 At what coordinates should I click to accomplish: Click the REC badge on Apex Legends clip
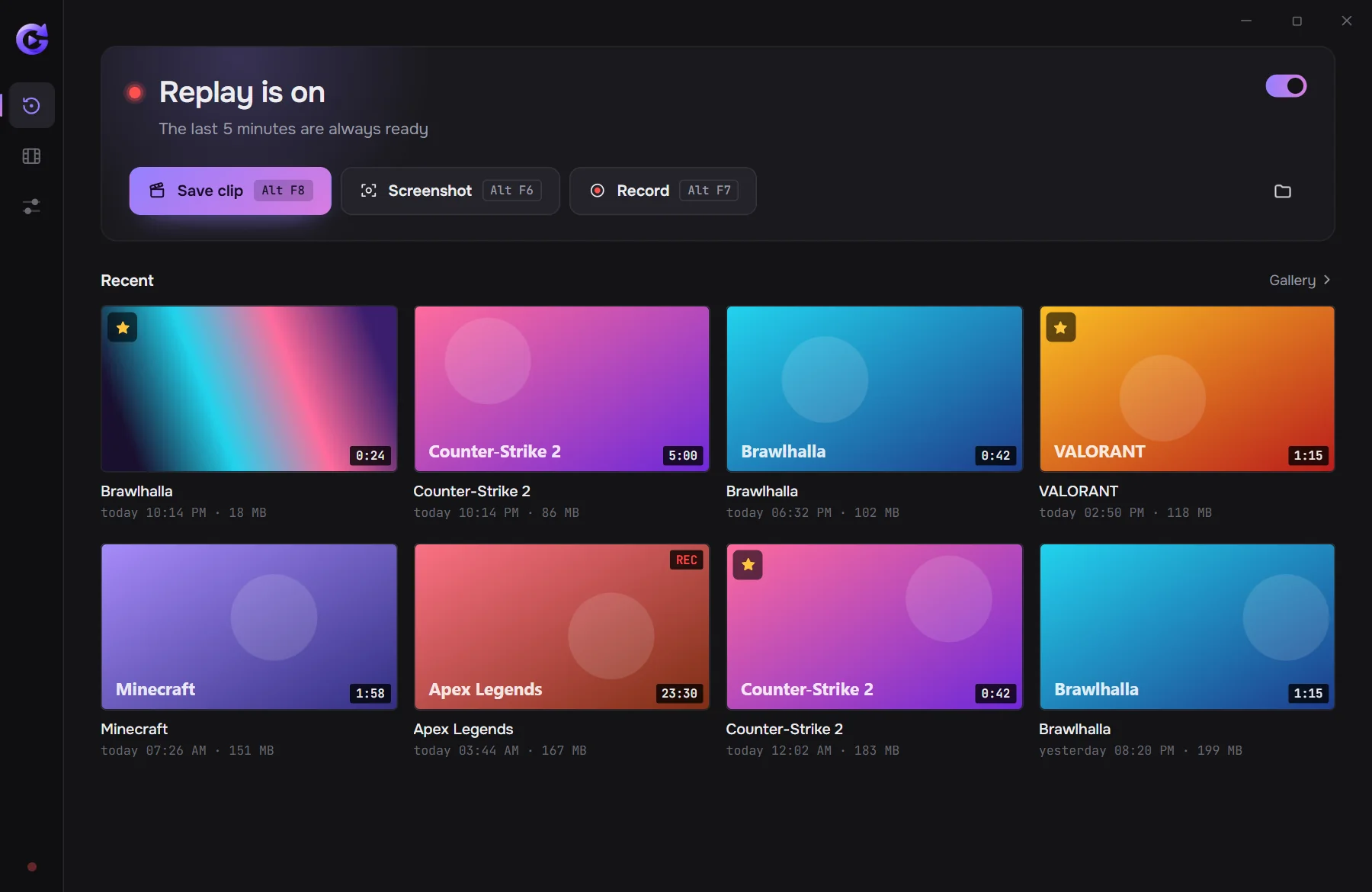[686, 560]
